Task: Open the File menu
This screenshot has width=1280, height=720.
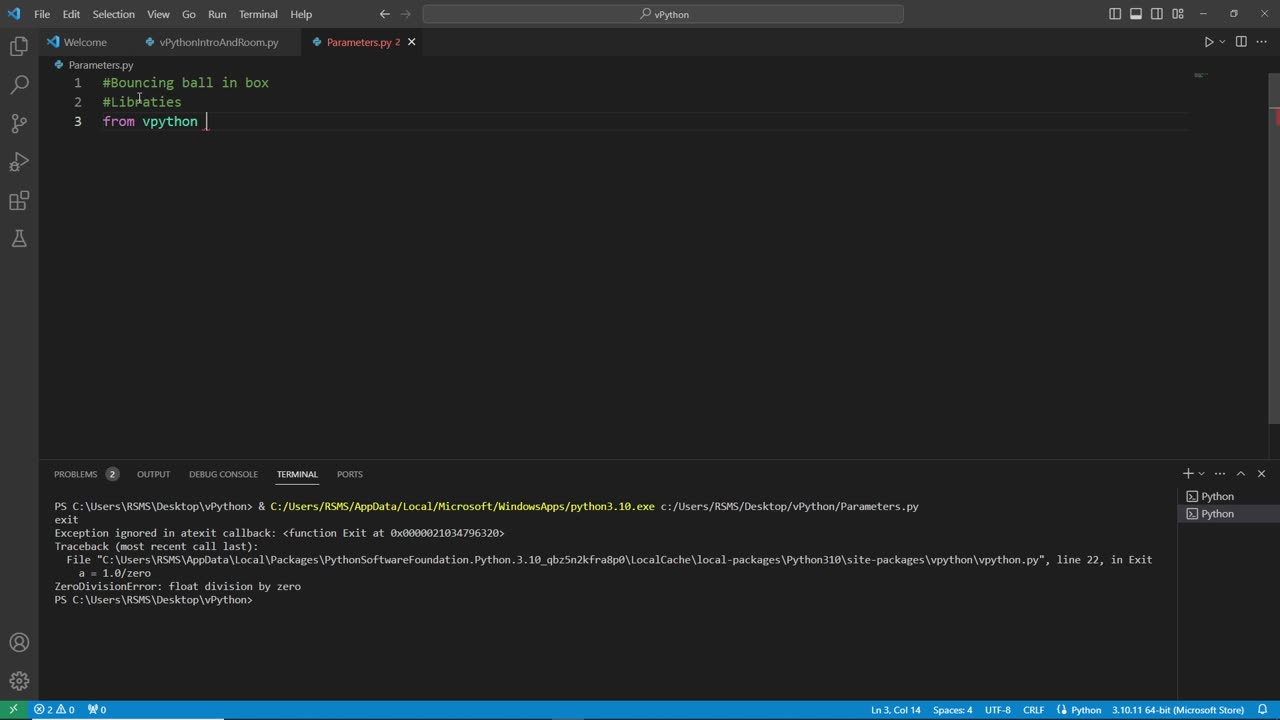Action: (x=42, y=14)
